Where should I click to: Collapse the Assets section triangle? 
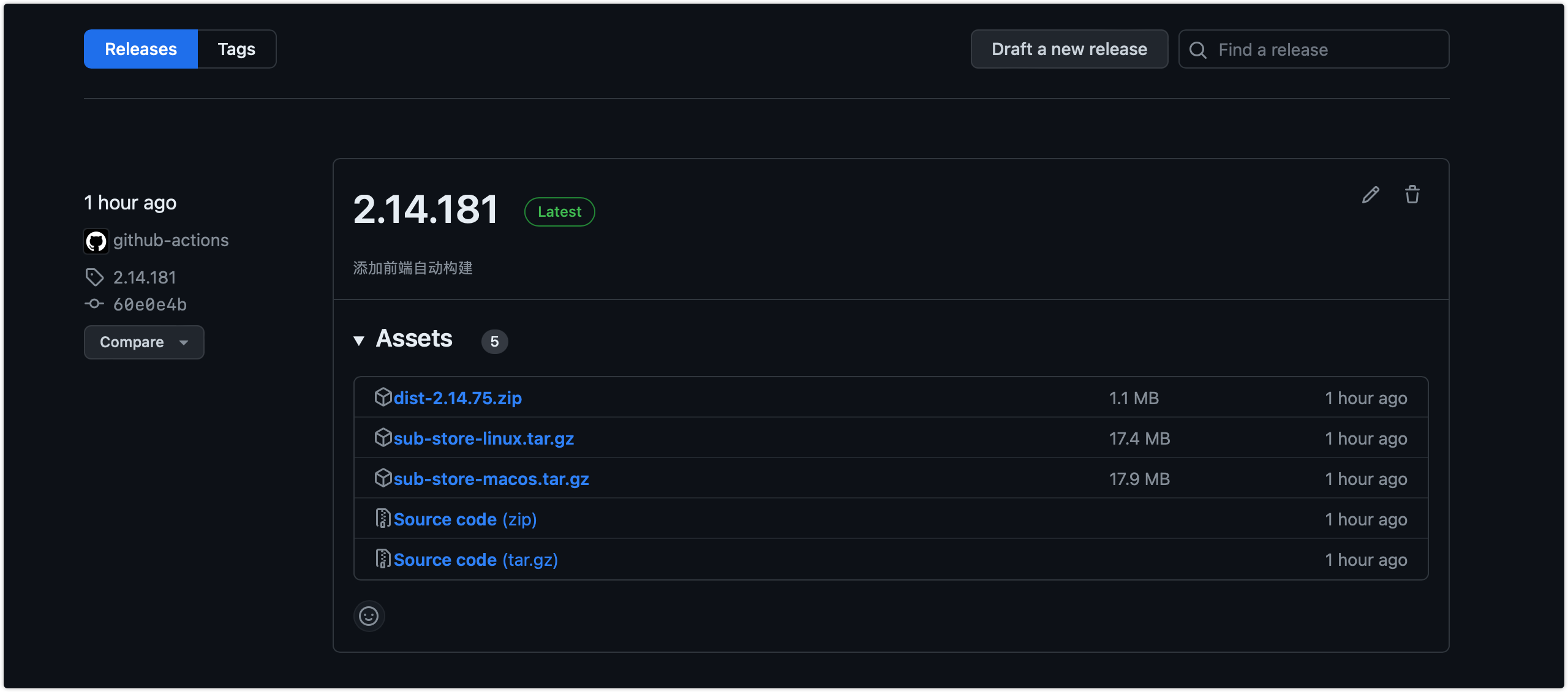[359, 340]
